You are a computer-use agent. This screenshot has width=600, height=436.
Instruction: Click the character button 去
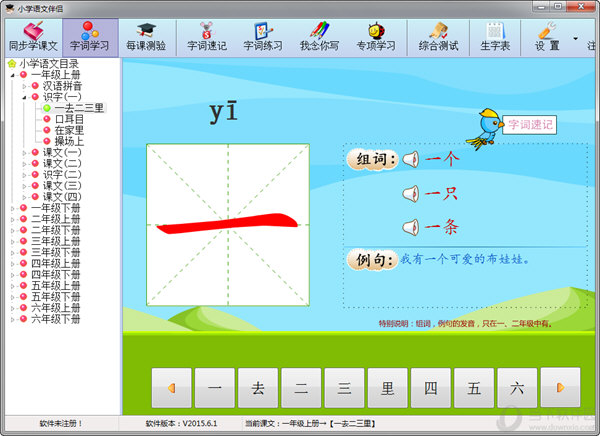point(258,387)
